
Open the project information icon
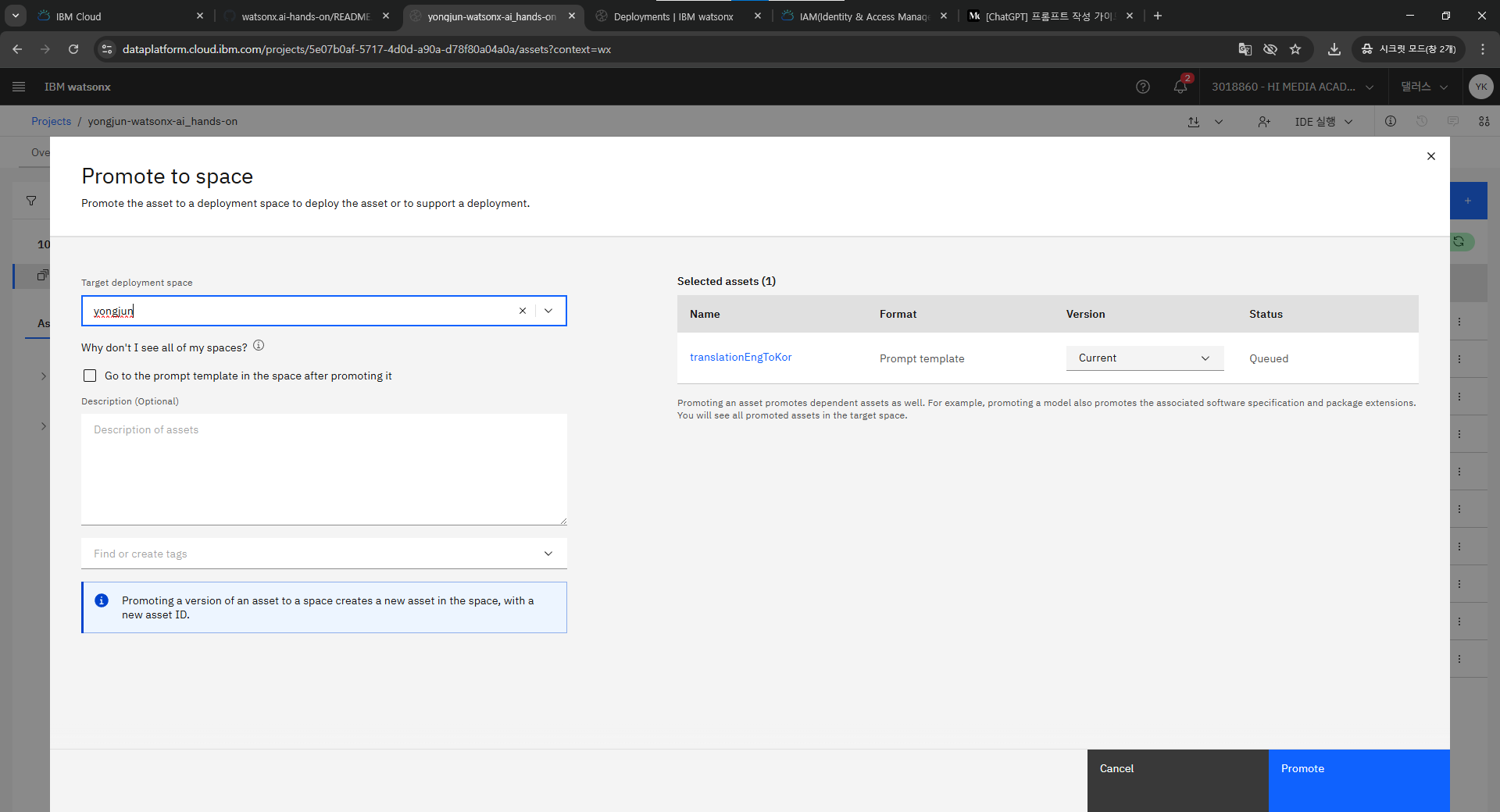coord(1391,121)
